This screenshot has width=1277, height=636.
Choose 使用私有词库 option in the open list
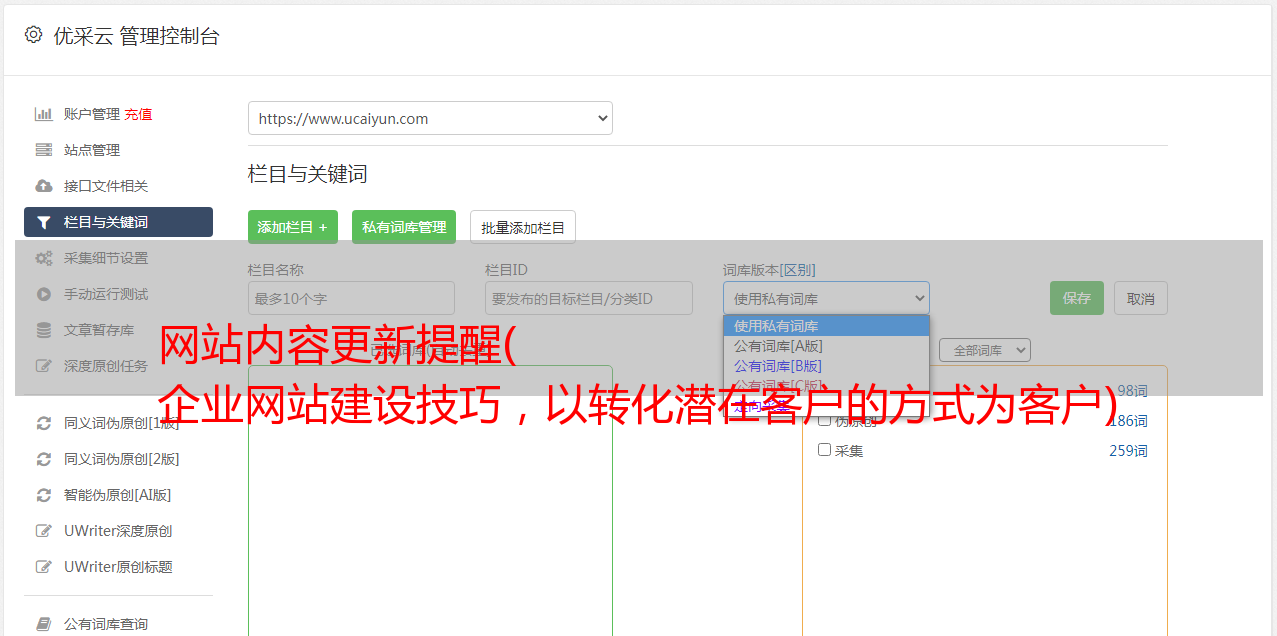[826, 326]
